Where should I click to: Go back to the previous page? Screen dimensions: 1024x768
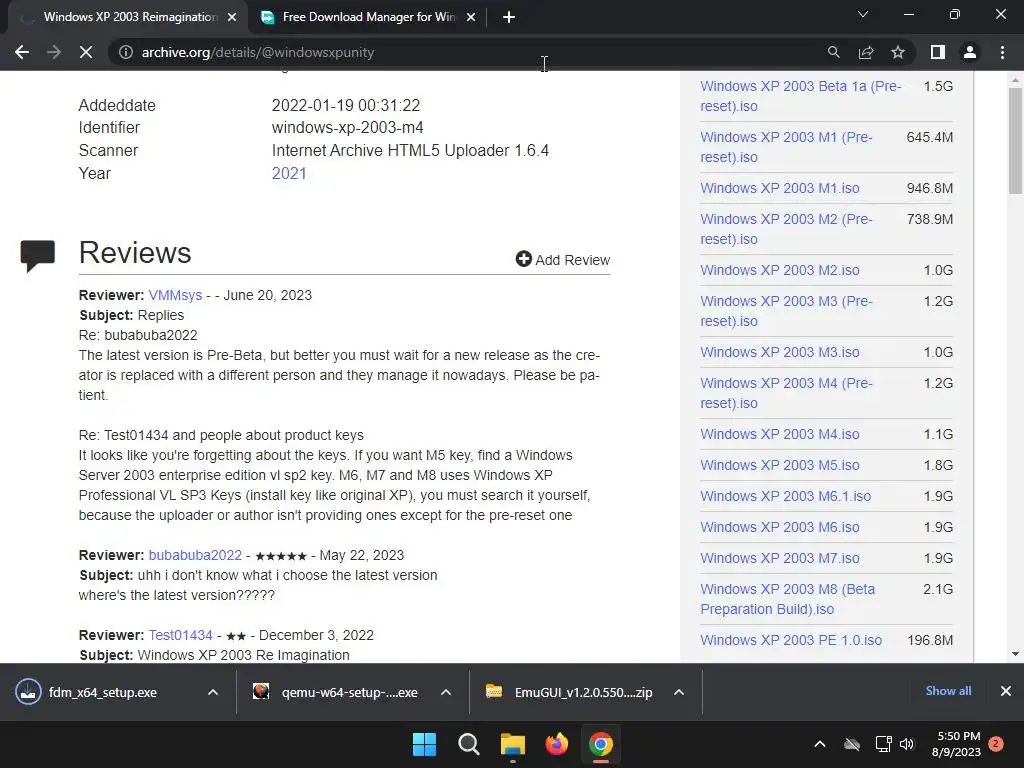[x=22, y=52]
